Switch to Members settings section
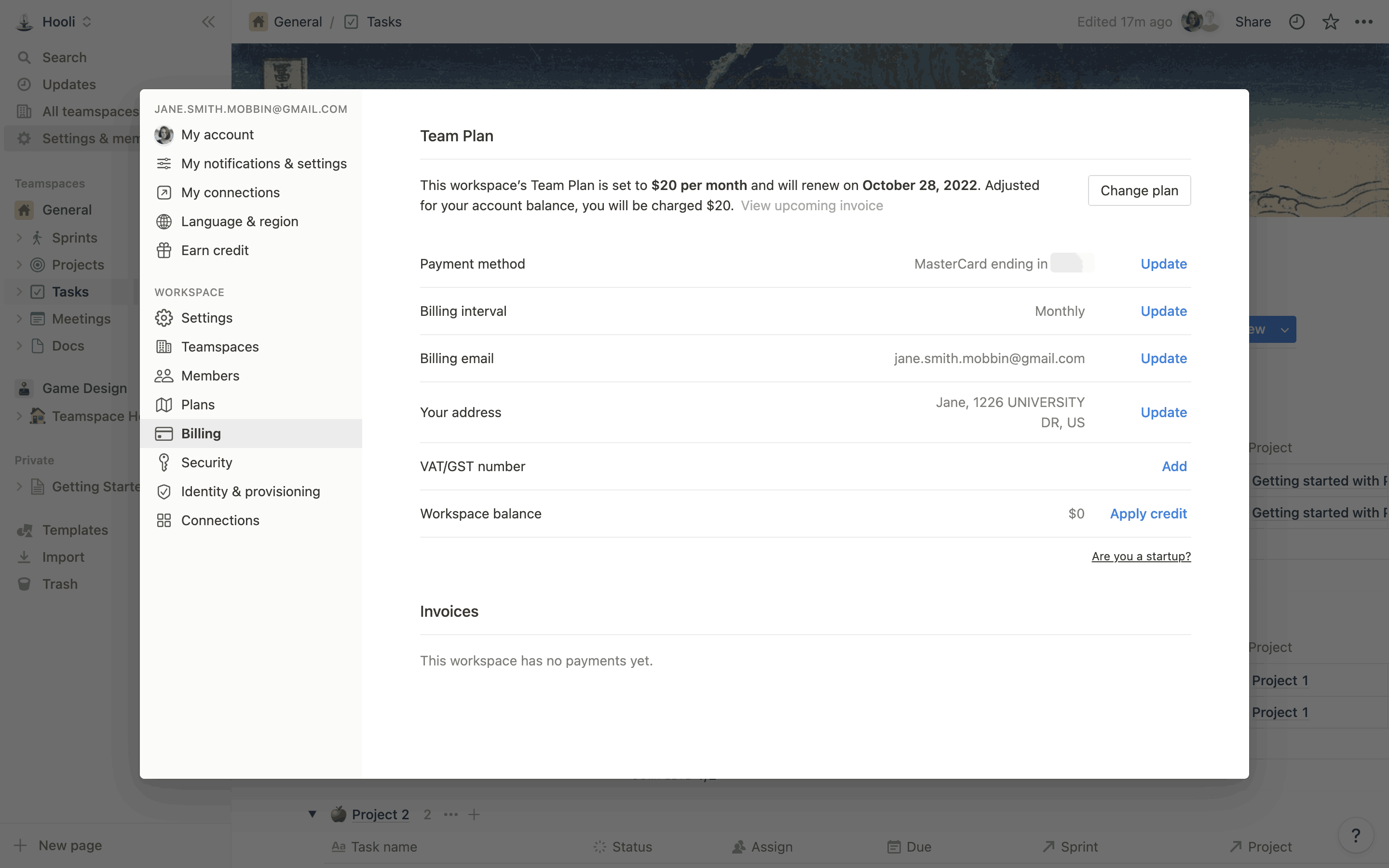The image size is (1389, 868). (x=209, y=376)
